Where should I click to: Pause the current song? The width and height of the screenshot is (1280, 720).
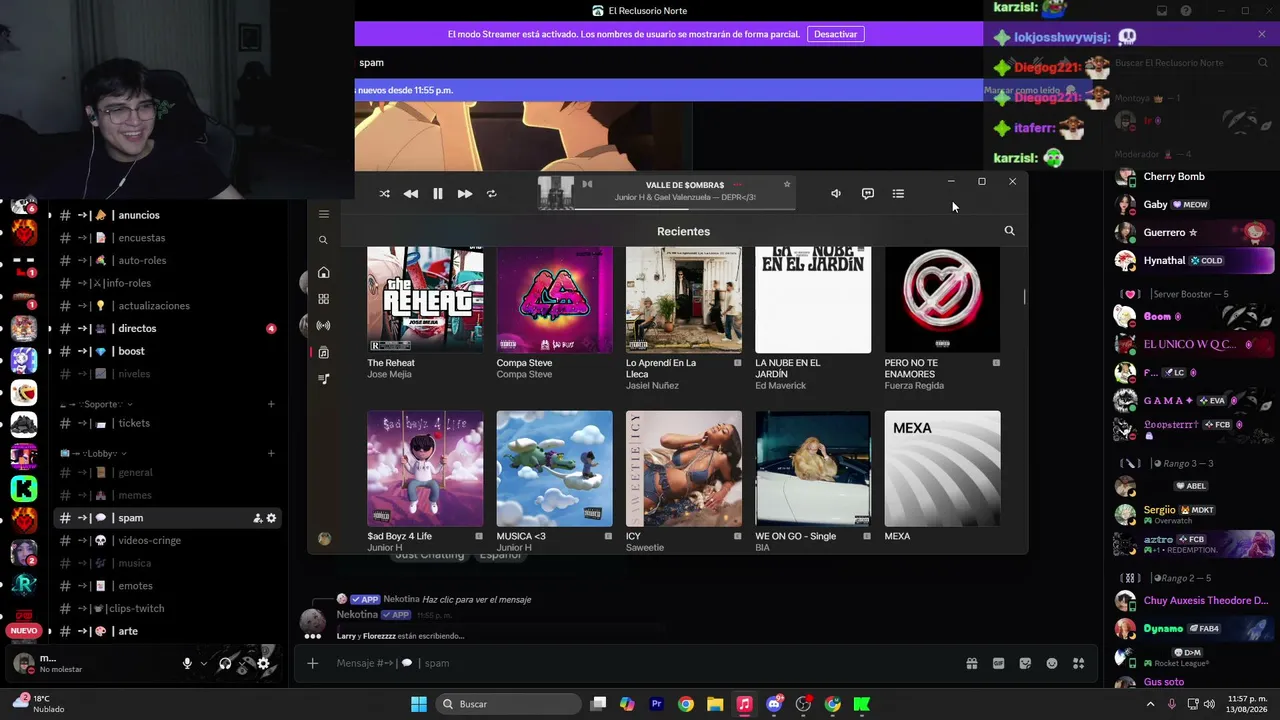pos(438,194)
